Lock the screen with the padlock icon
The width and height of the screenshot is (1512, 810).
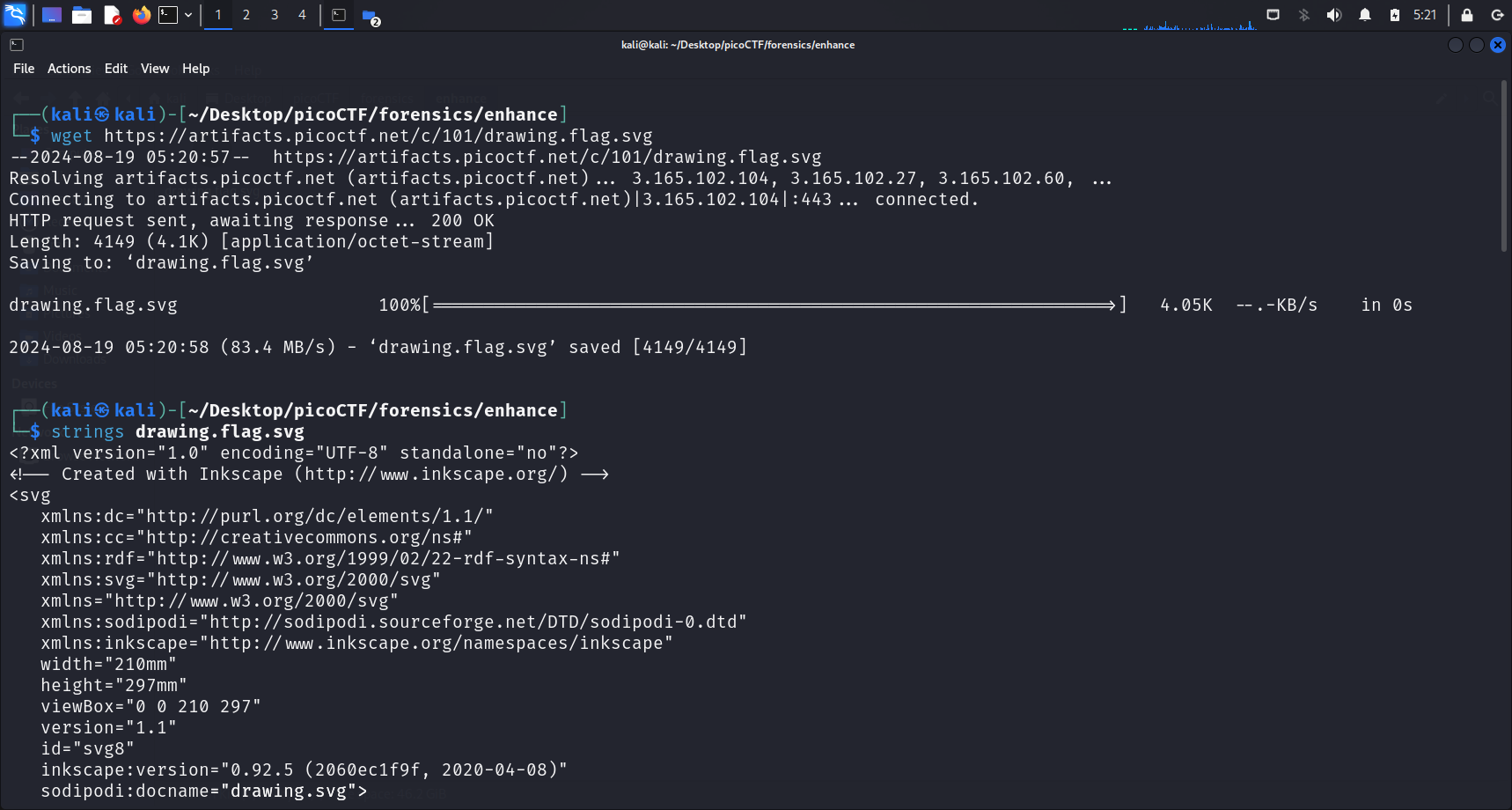pos(1467,15)
